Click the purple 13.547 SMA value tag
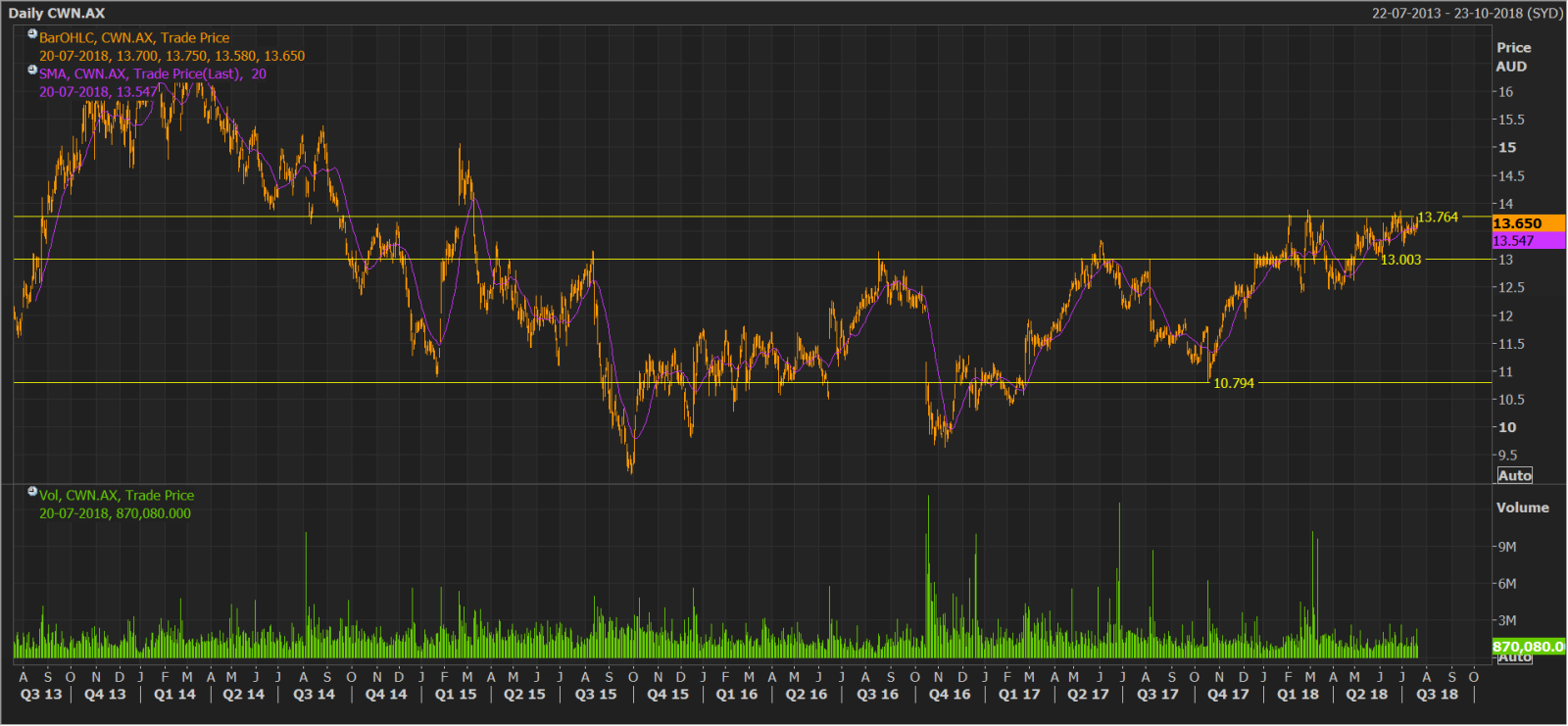This screenshot has height=726, width=1568. click(1529, 241)
